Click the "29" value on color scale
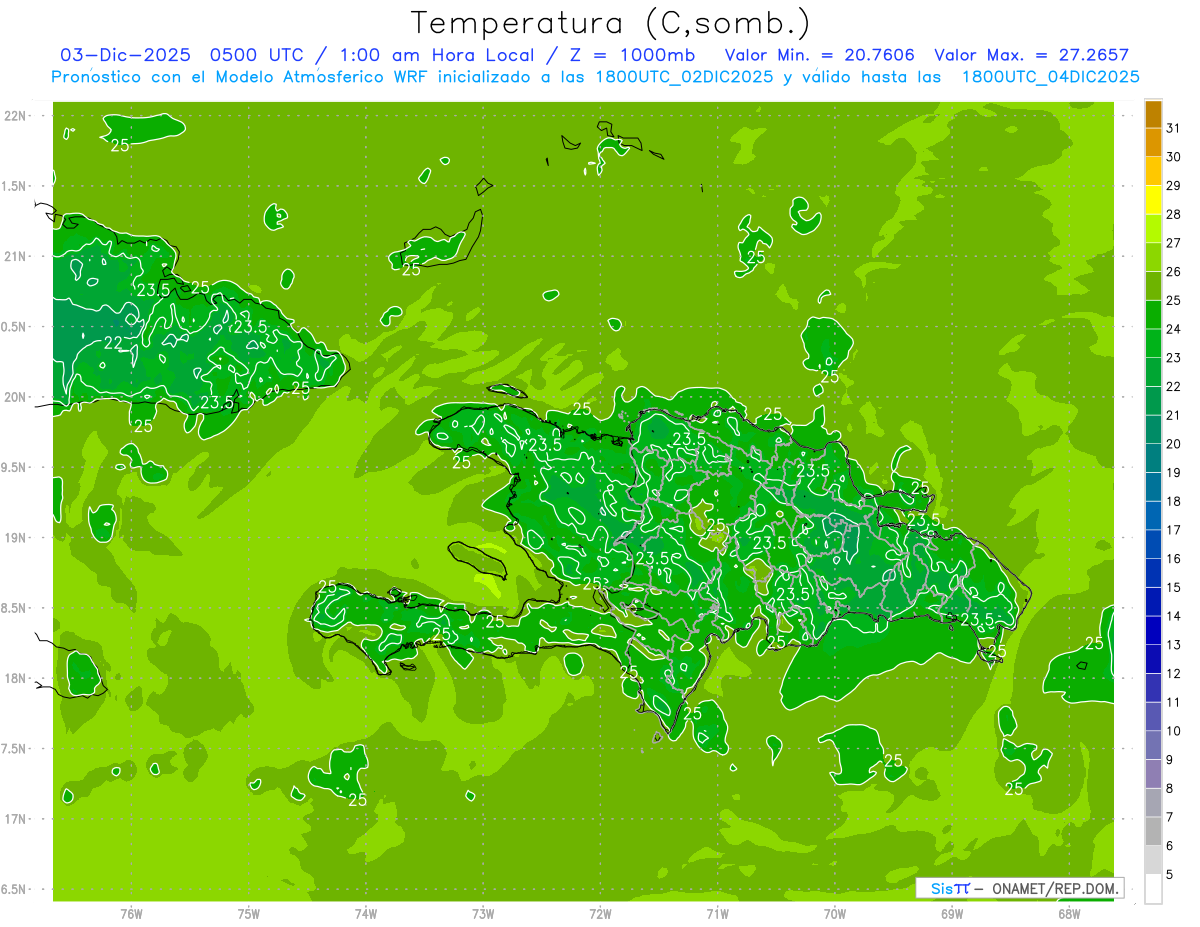 click(1174, 185)
